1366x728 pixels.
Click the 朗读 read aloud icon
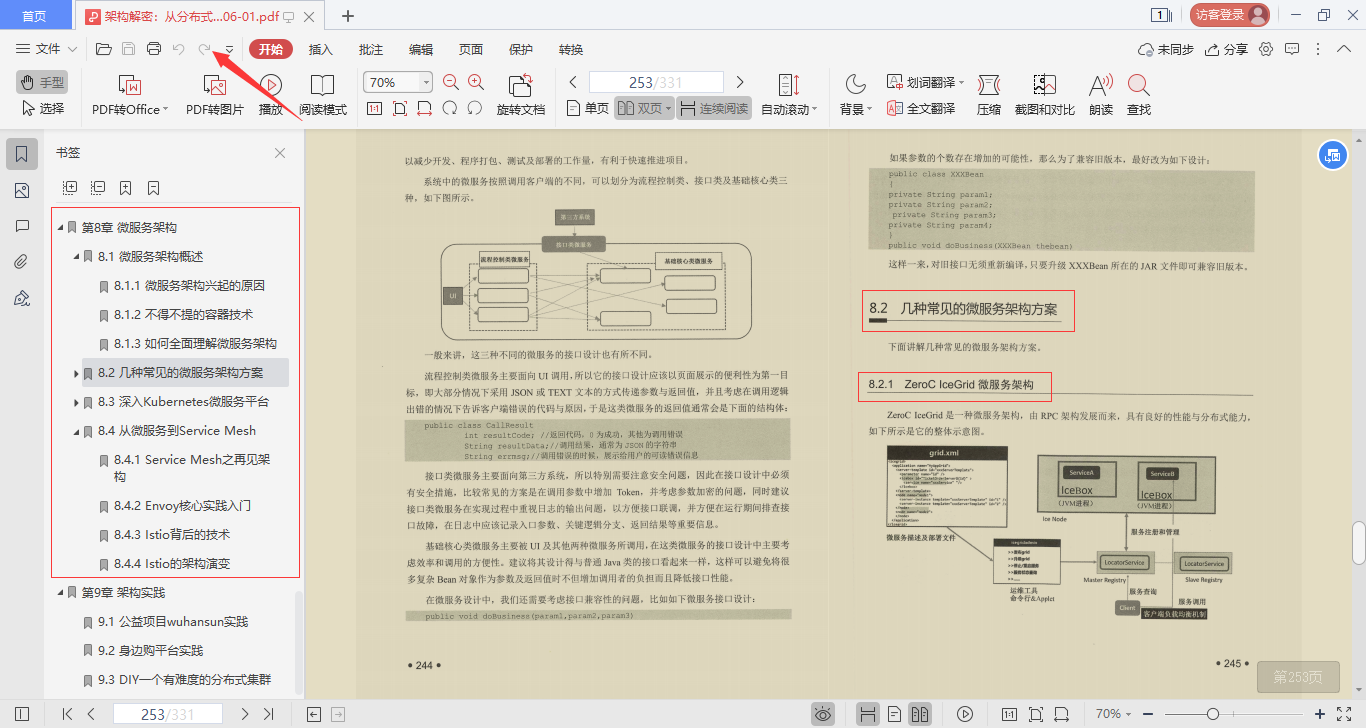[x=1101, y=85]
